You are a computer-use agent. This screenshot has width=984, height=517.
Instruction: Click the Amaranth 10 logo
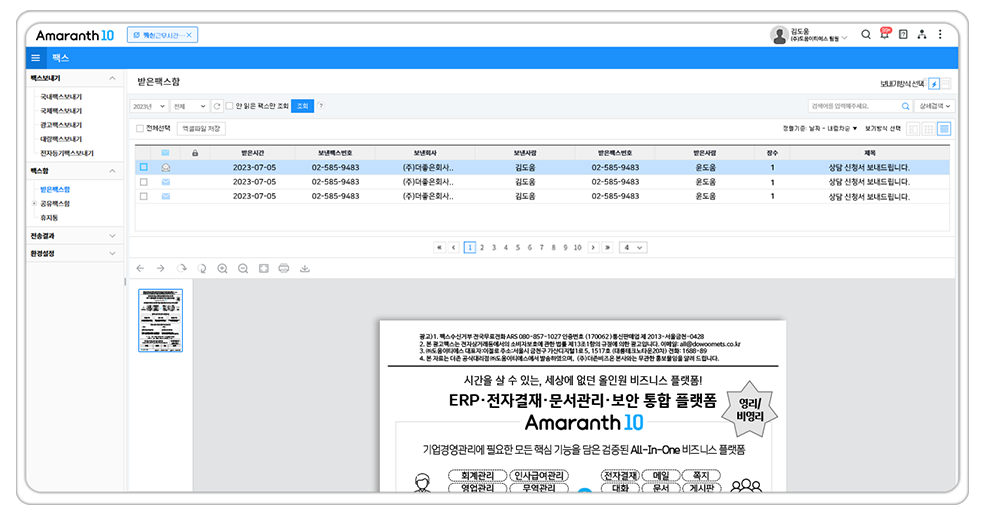point(75,35)
